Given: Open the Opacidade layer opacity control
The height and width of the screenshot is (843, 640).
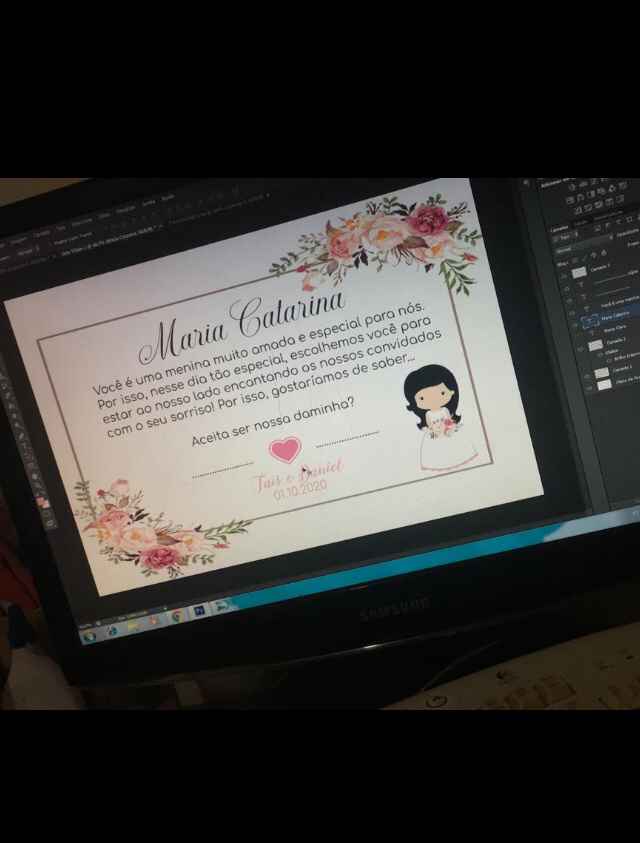Looking at the screenshot, I should tap(627, 232).
